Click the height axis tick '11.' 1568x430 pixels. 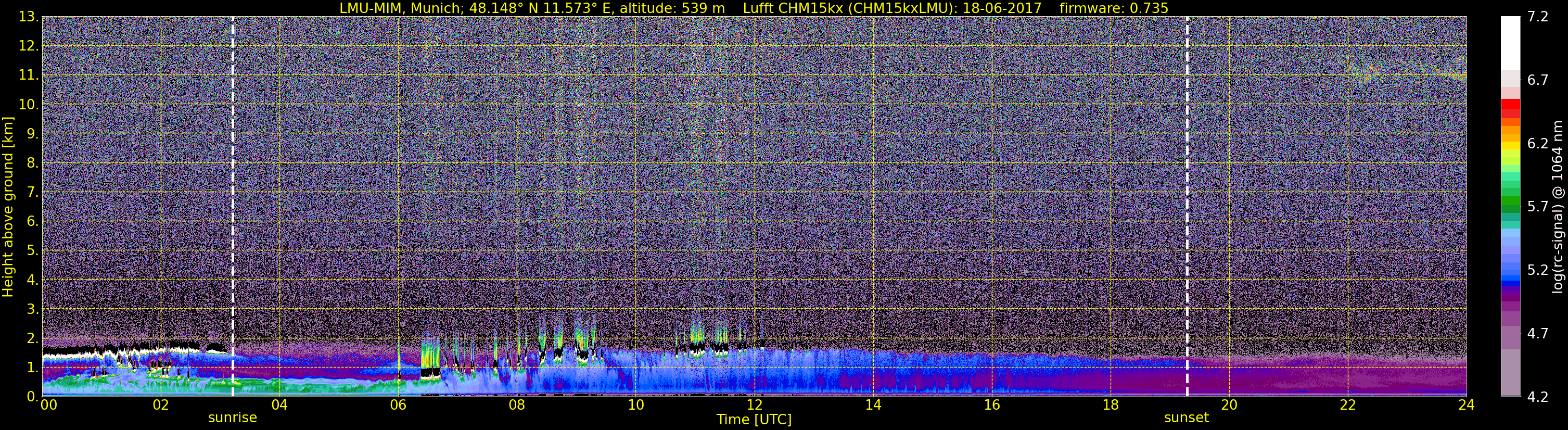[29, 75]
